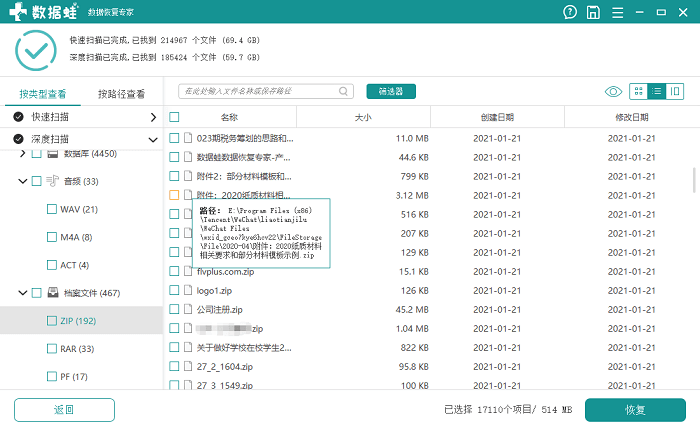Viewport: 700px width, 437px height.
Task: Tick checkbox for flvplus.com.zip
Action: [x=174, y=271]
